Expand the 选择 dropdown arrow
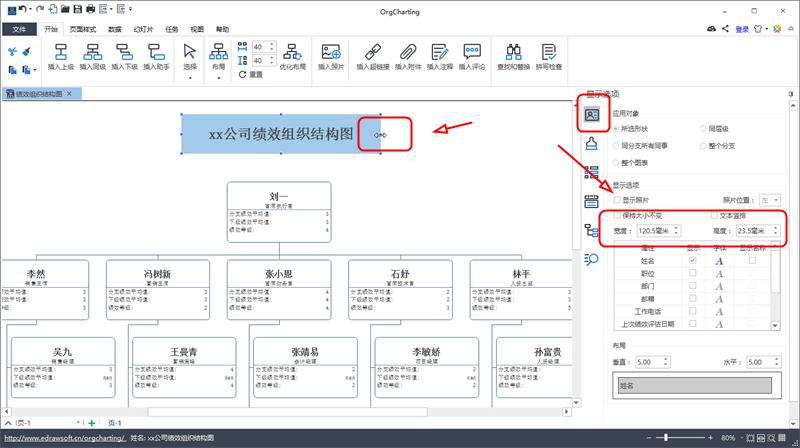Viewport: 800px width, 448px height. 190,74
